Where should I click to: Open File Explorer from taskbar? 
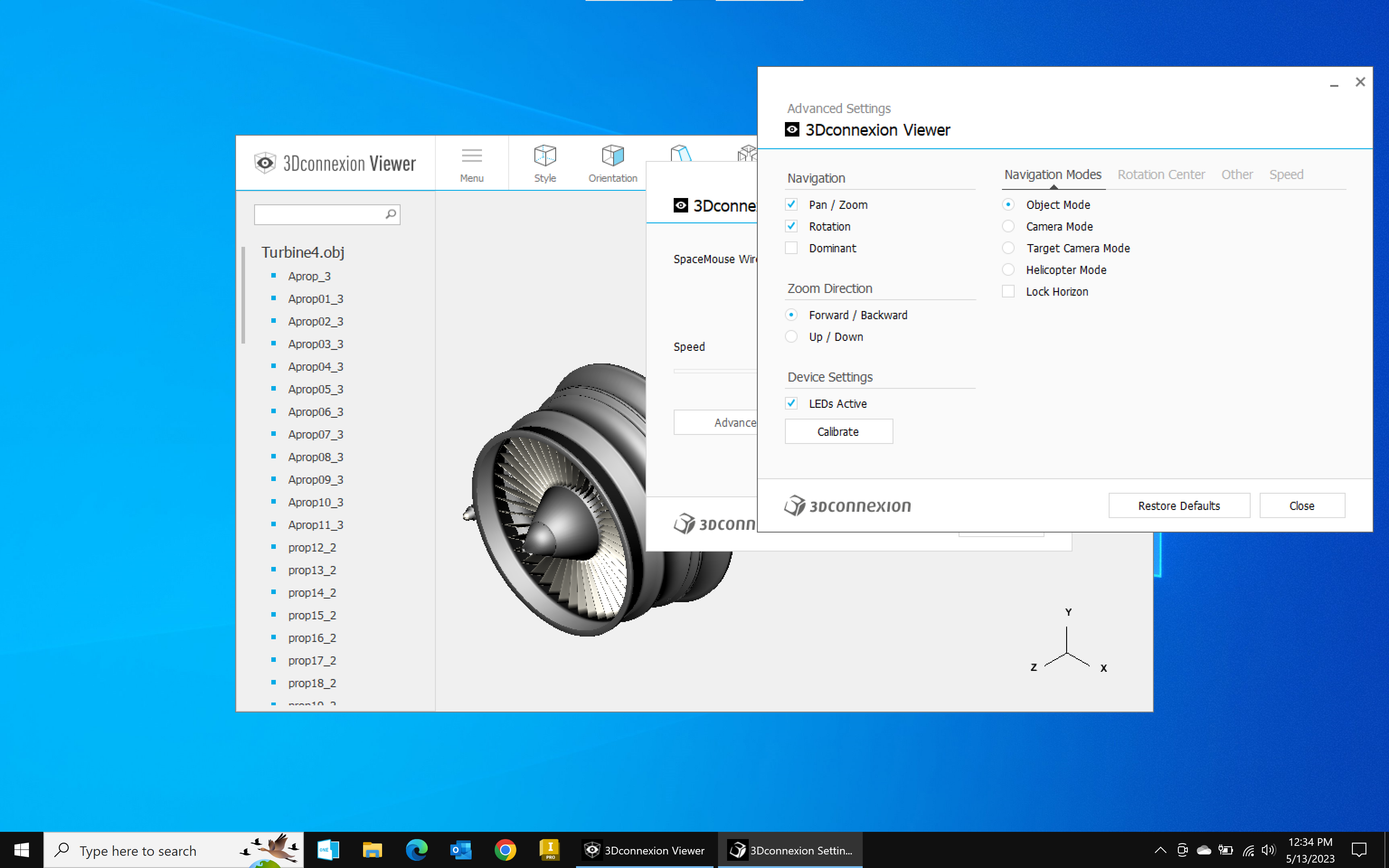(373, 849)
